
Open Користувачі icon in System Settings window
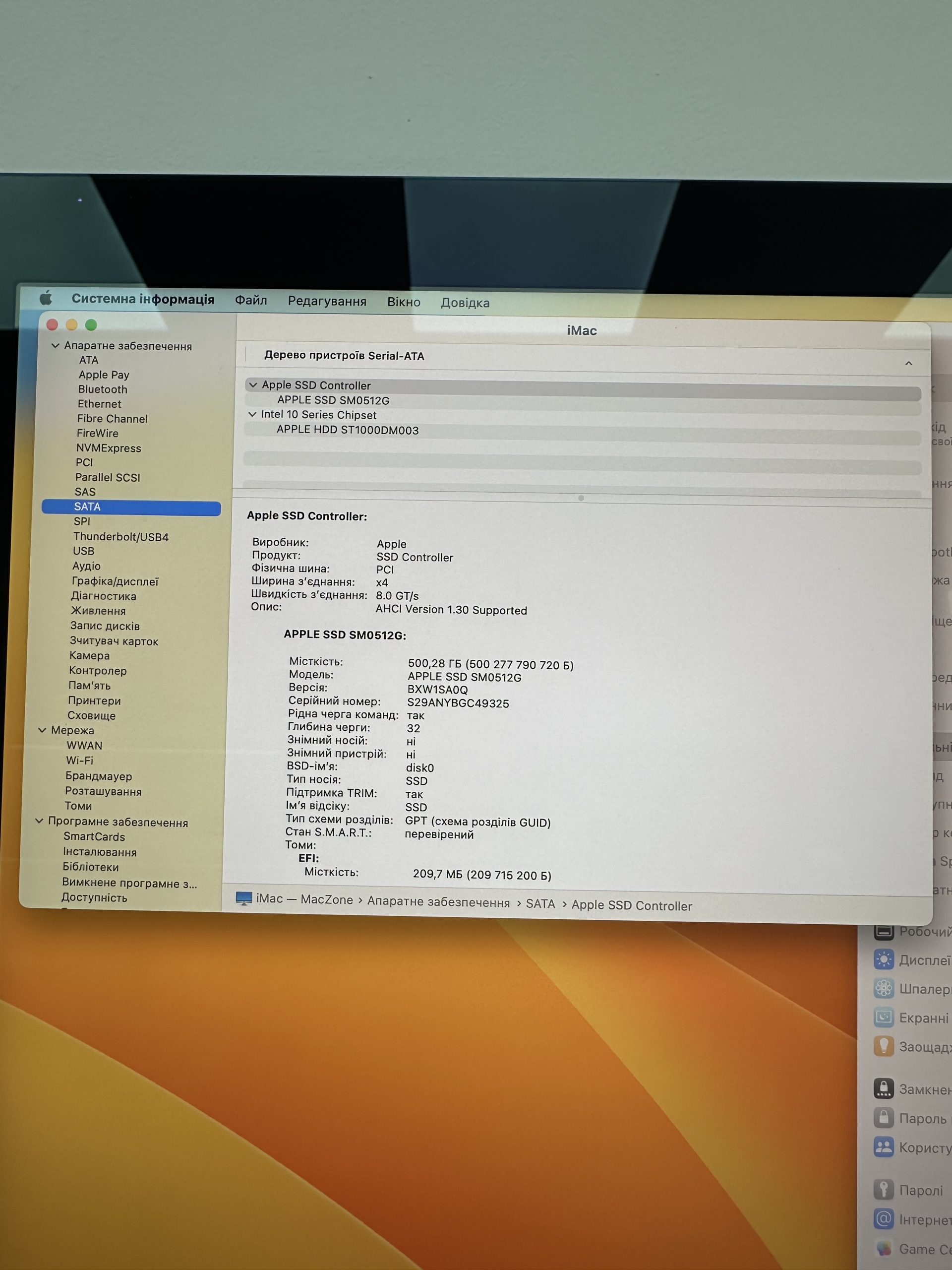[x=884, y=1146]
